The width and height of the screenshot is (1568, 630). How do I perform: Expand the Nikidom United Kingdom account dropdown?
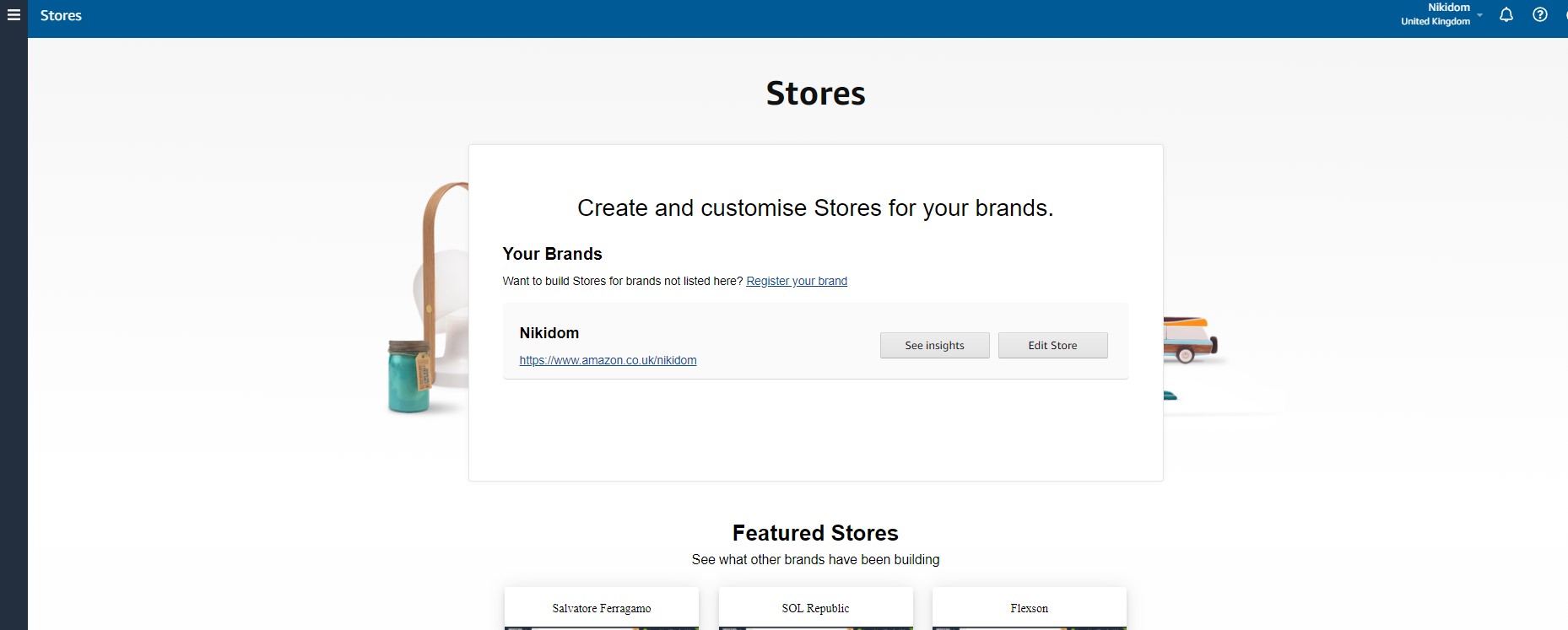click(1441, 14)
